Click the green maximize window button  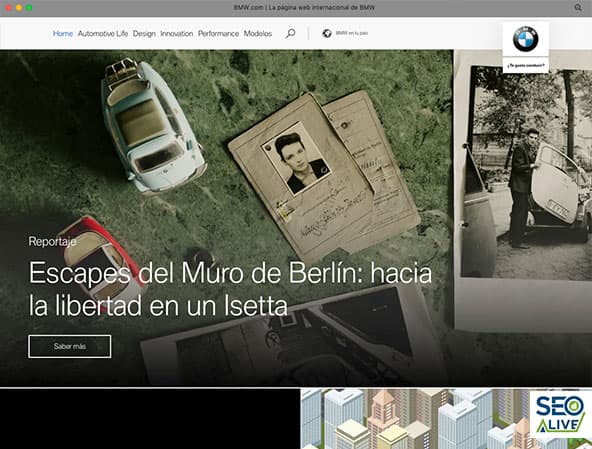[x=29, y=8]
